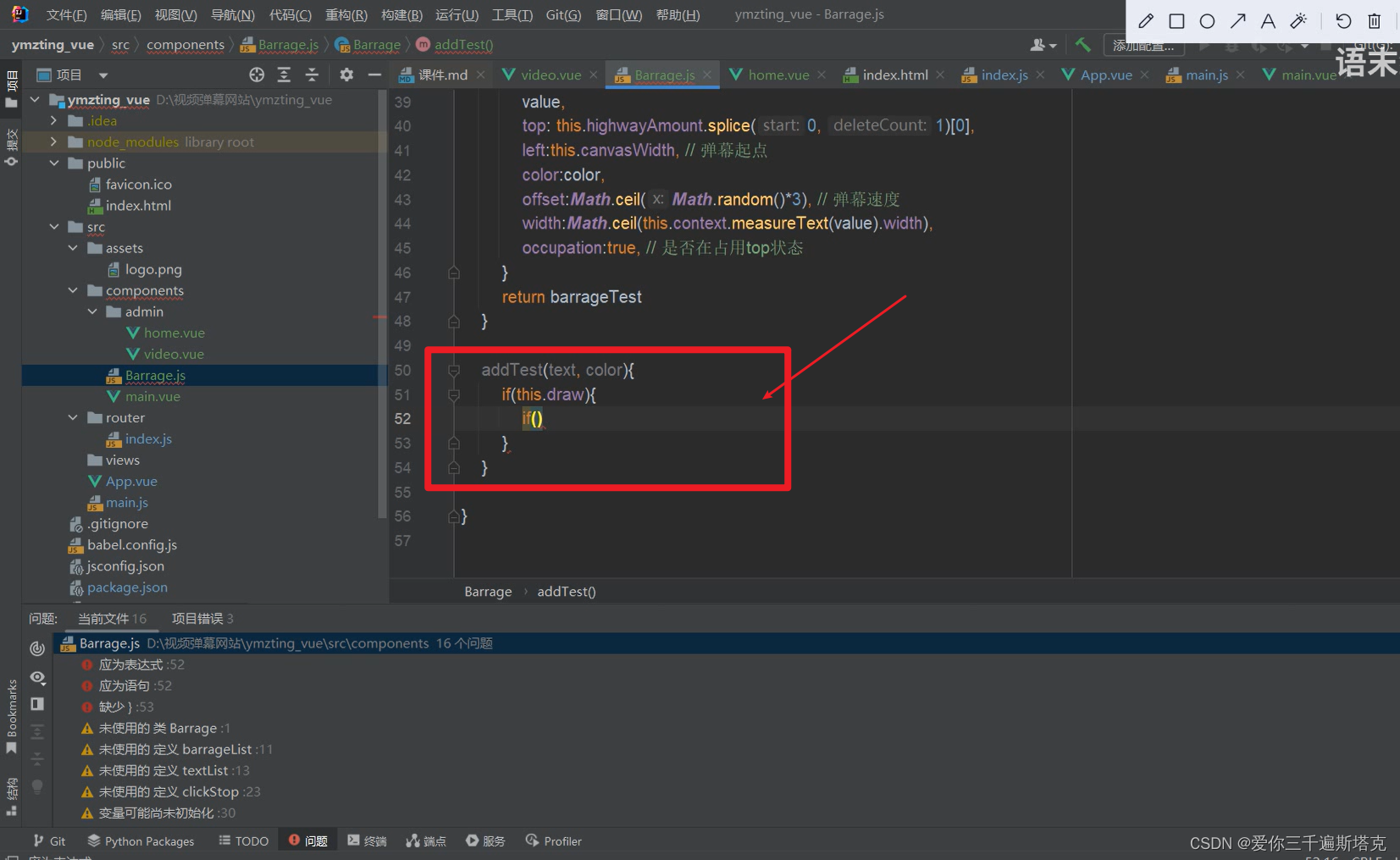Collapse the src folder
The height and width of the screenshot is (860, 1400).
[x=54, y=227]
